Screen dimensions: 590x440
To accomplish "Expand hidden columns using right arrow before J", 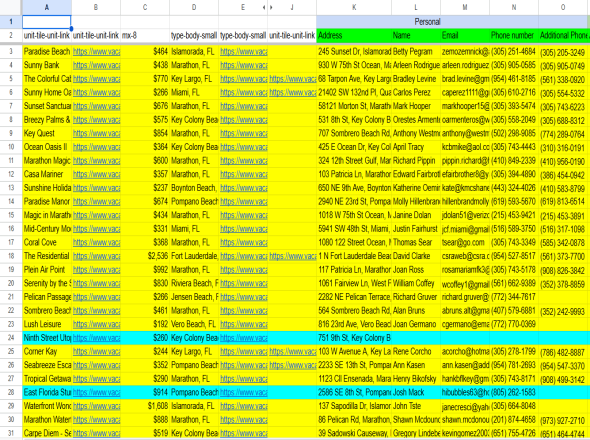I will click(x=271, y=7).
